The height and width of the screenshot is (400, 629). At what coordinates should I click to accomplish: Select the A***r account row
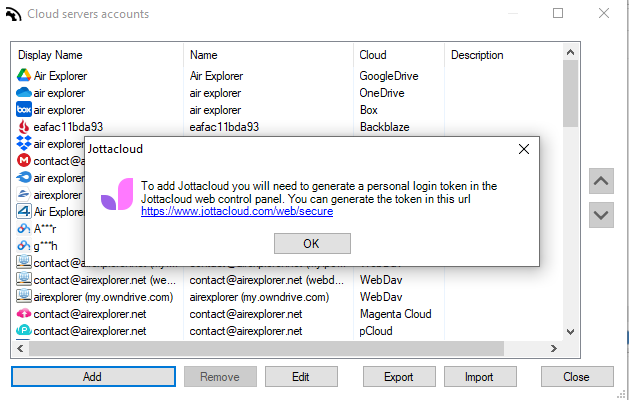click(45, 229)
